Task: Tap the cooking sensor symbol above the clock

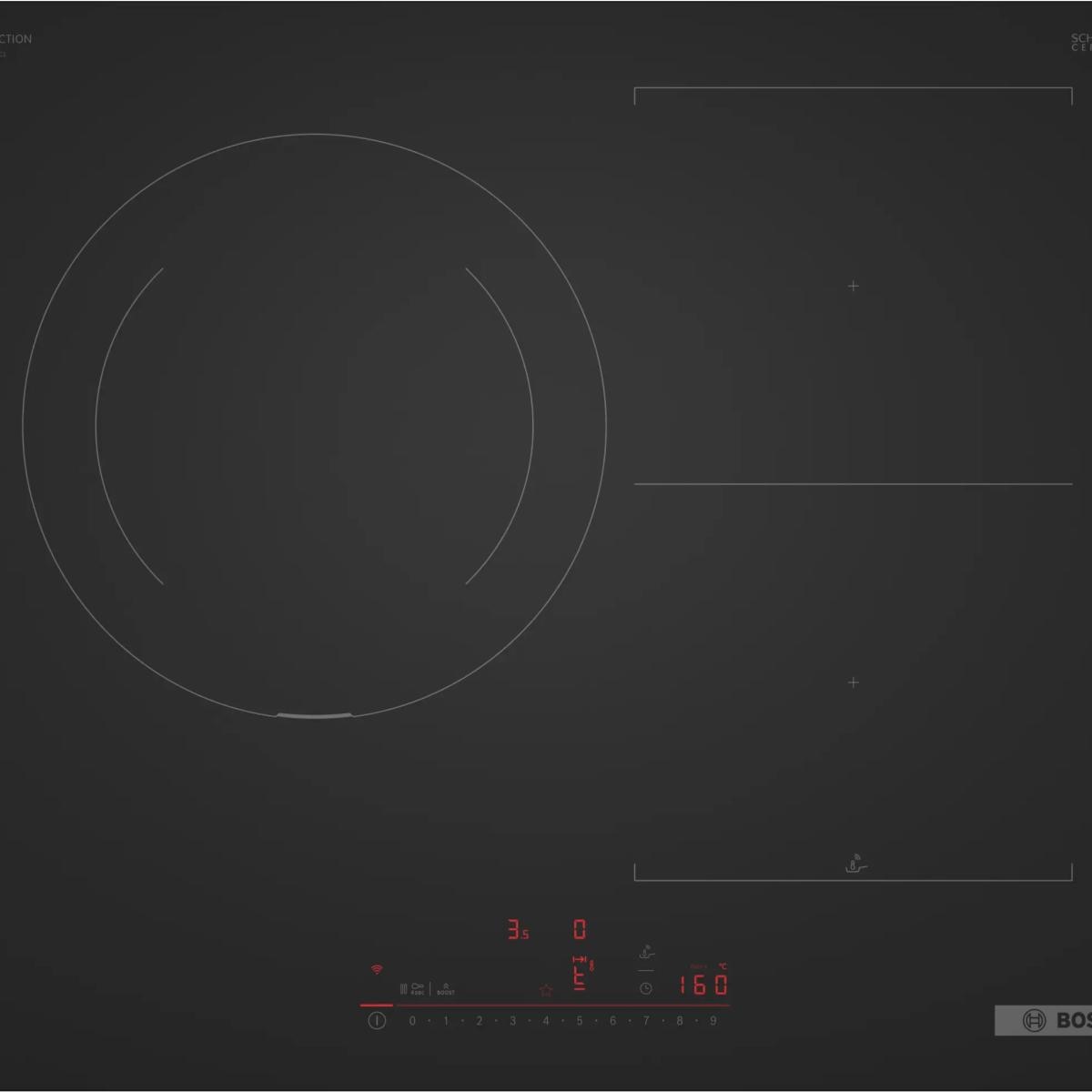Action: pos(646,953)
